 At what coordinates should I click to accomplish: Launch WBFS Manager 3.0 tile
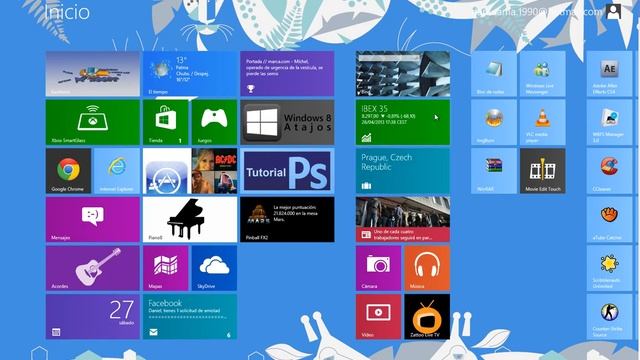(609, 122)
